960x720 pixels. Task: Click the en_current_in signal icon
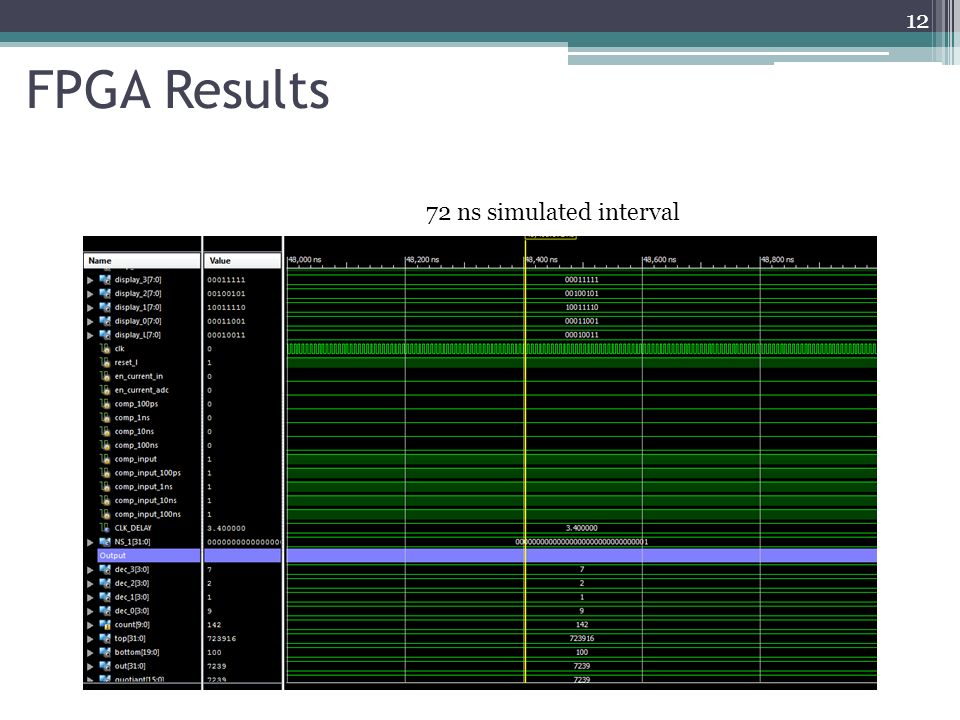tap(105, 376)
